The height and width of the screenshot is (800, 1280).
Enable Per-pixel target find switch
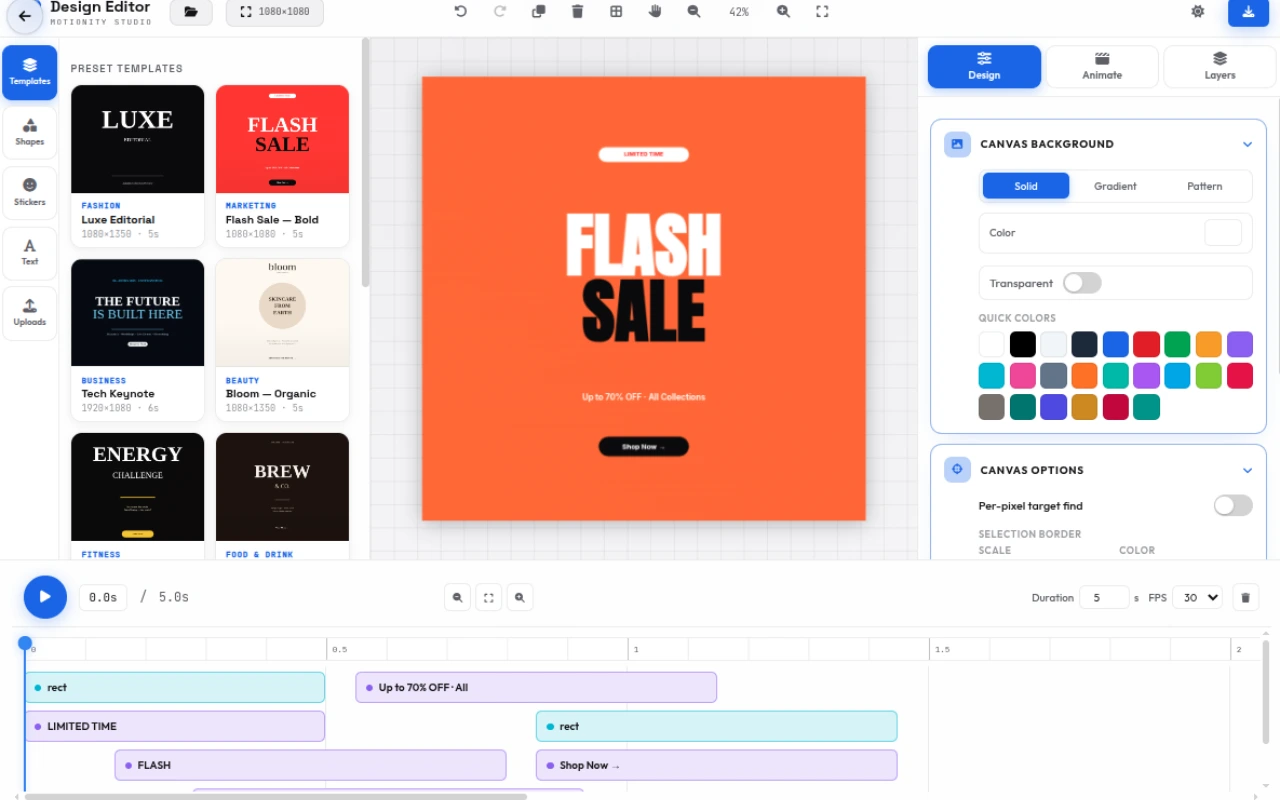click(1233, 506)
